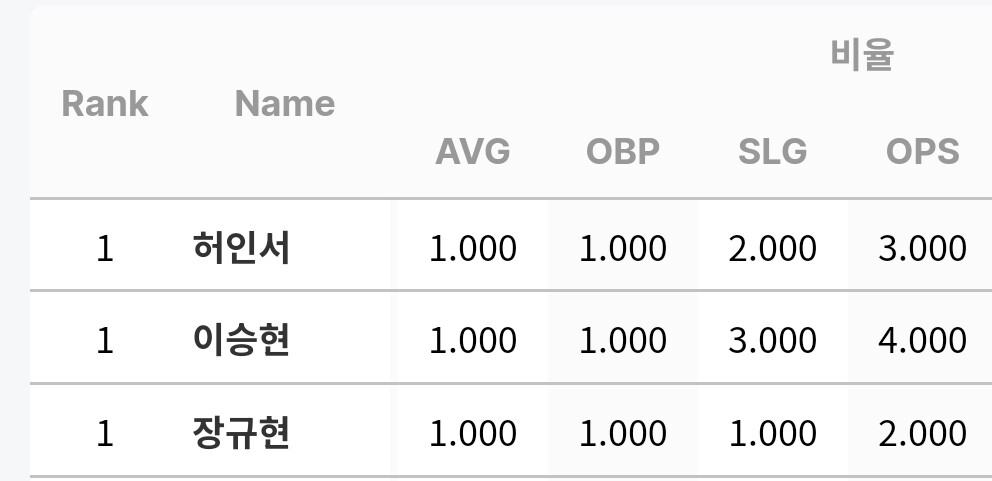This screenshot has width=992, height=481.
Task: Click 허인서's AVG cell
Action: pos(473,247)
